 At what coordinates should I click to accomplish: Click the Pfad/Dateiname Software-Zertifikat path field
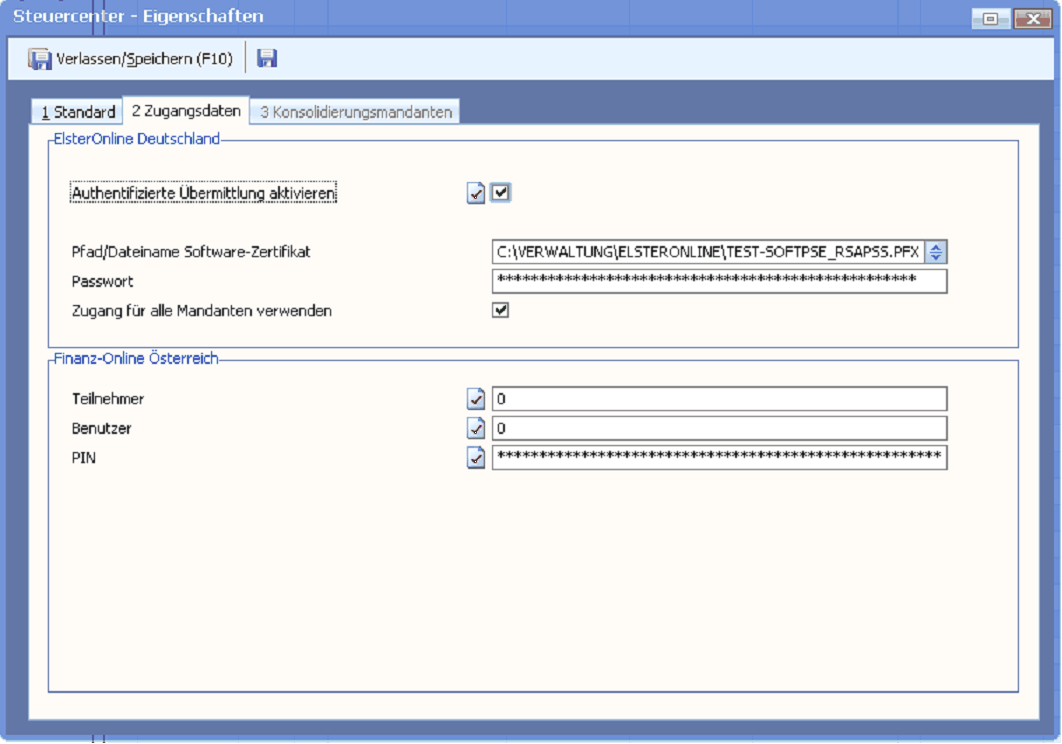(x=706, y=252)
